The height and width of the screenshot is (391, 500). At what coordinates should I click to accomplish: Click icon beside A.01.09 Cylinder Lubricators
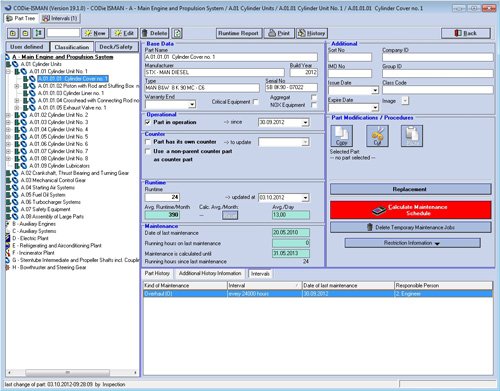click(21, 166)
